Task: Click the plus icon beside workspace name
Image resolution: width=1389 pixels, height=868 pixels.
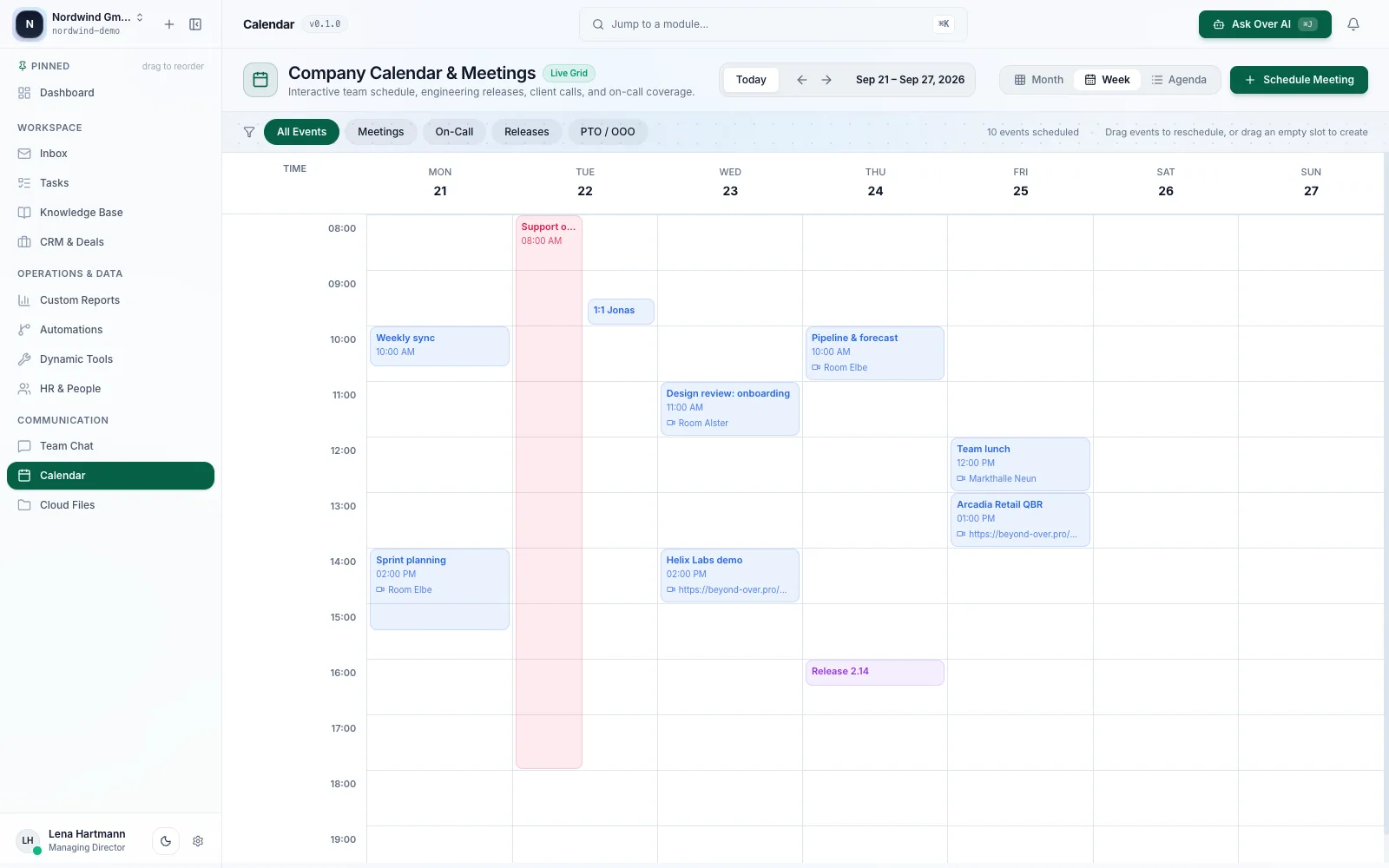Action: coord(169,24)
